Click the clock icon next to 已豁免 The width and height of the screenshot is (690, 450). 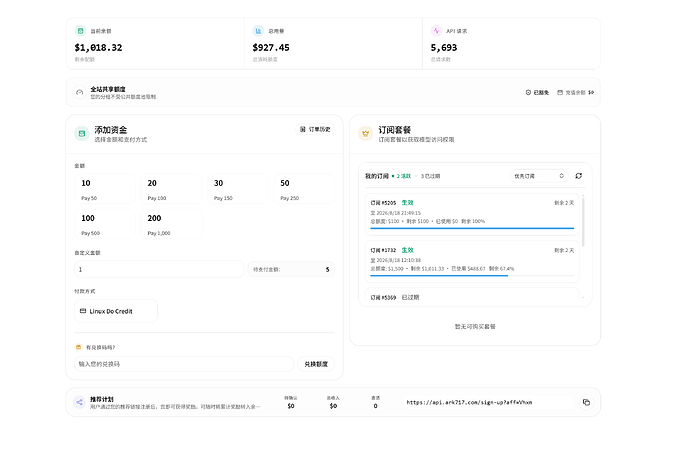pyautogui.click(x=528, y=92)
